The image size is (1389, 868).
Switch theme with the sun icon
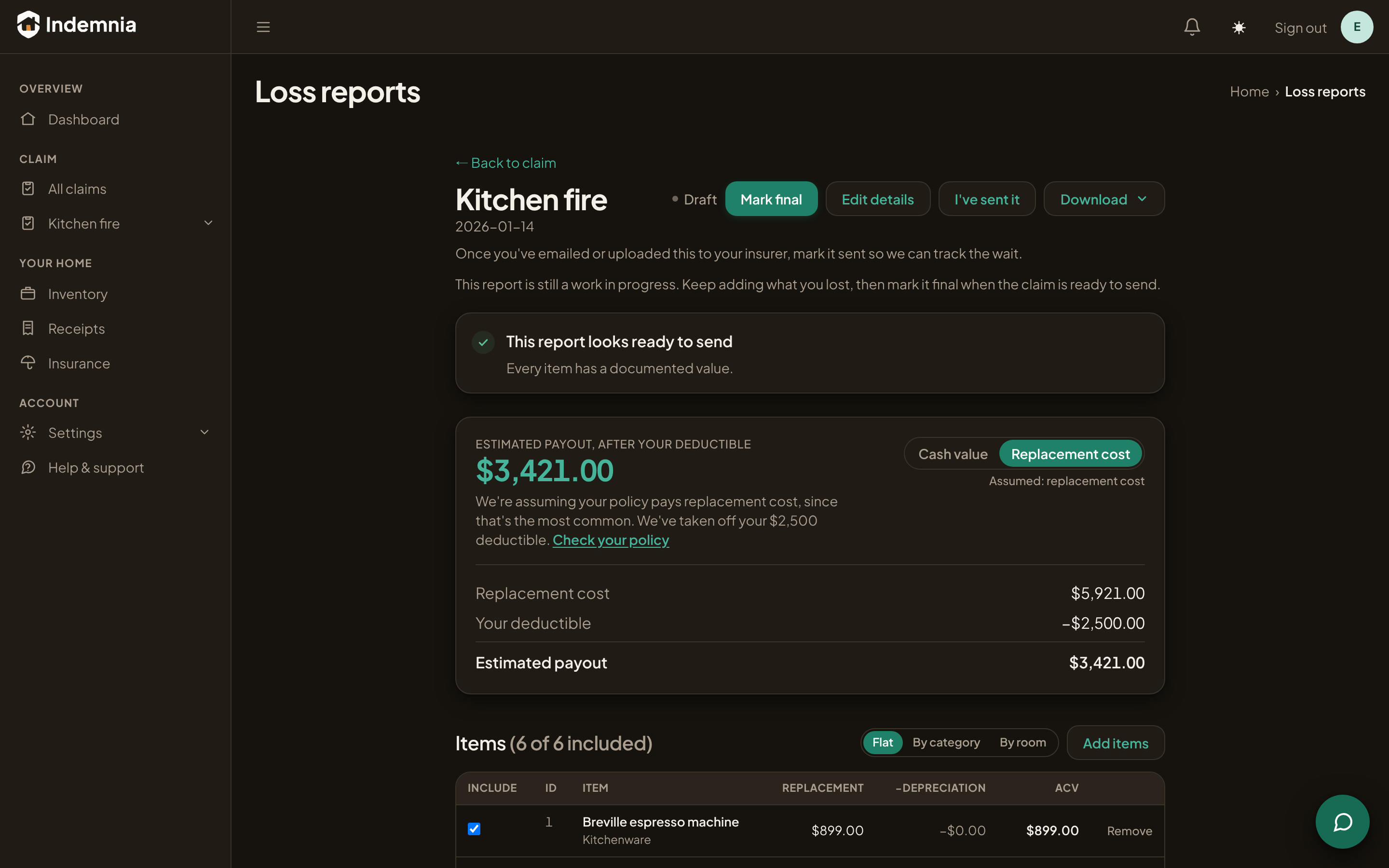[x=1239, y=27]
